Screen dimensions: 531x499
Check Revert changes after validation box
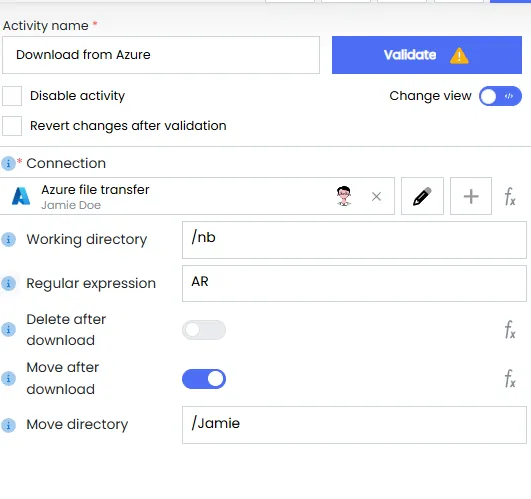pos(12,126)
